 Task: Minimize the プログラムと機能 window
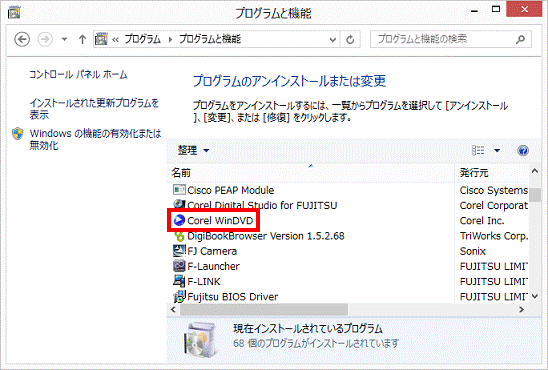[x=474, y=10]
